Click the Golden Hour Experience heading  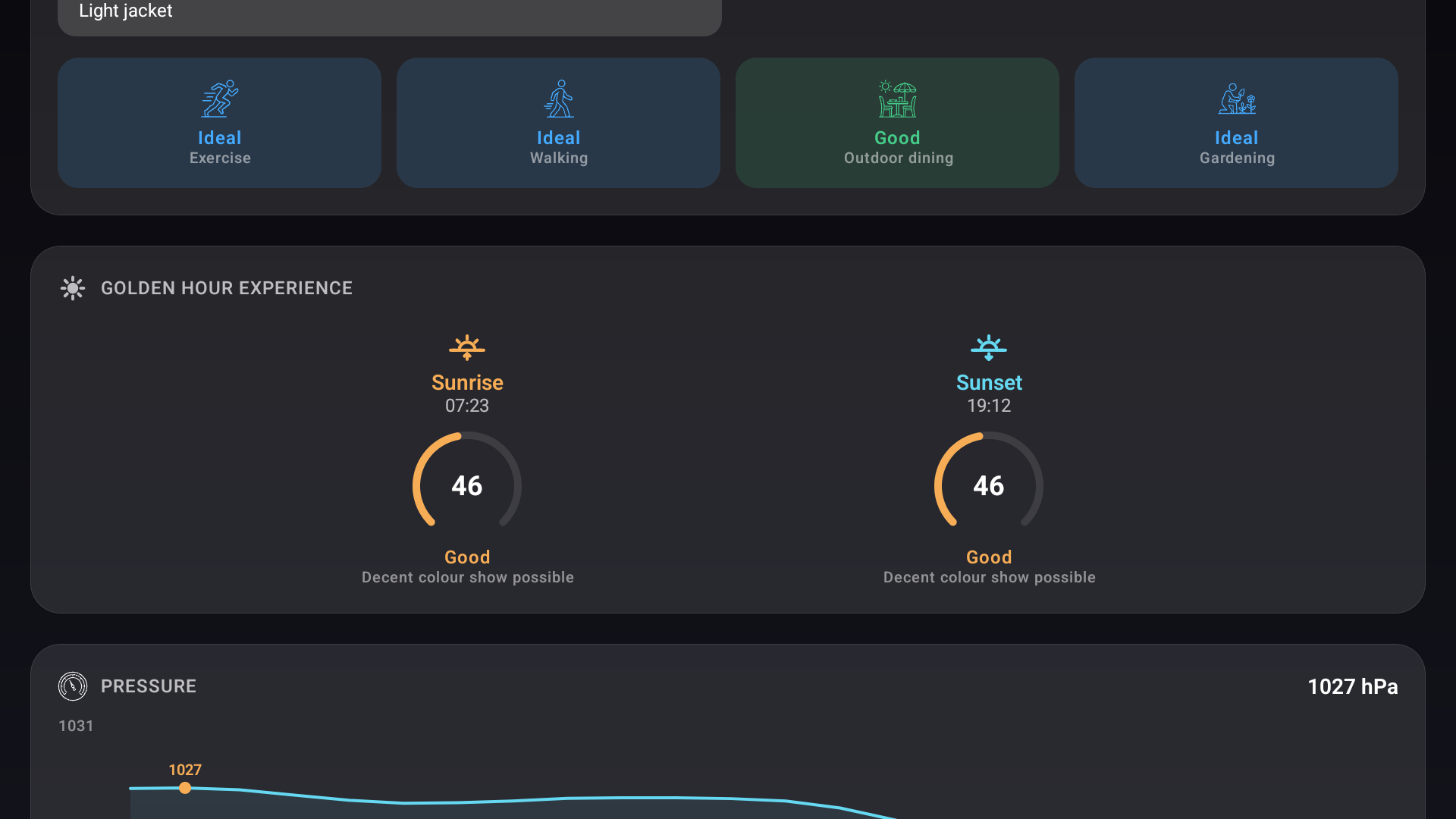[226, 288]
